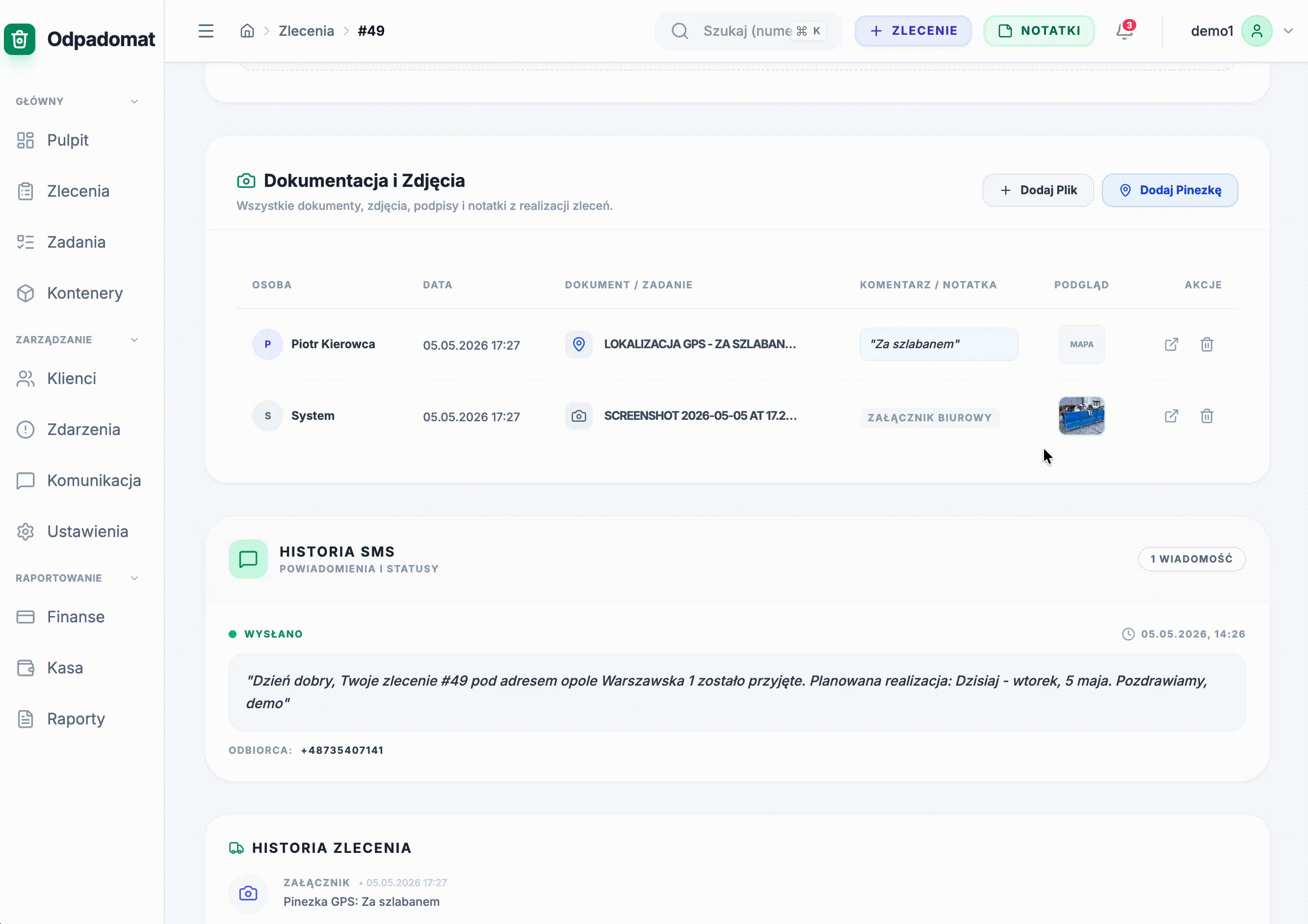Screen dimensions: 1308x924
Task: Click the P avatar of Piotr Kierowca
Action: (x=267, y=344)
